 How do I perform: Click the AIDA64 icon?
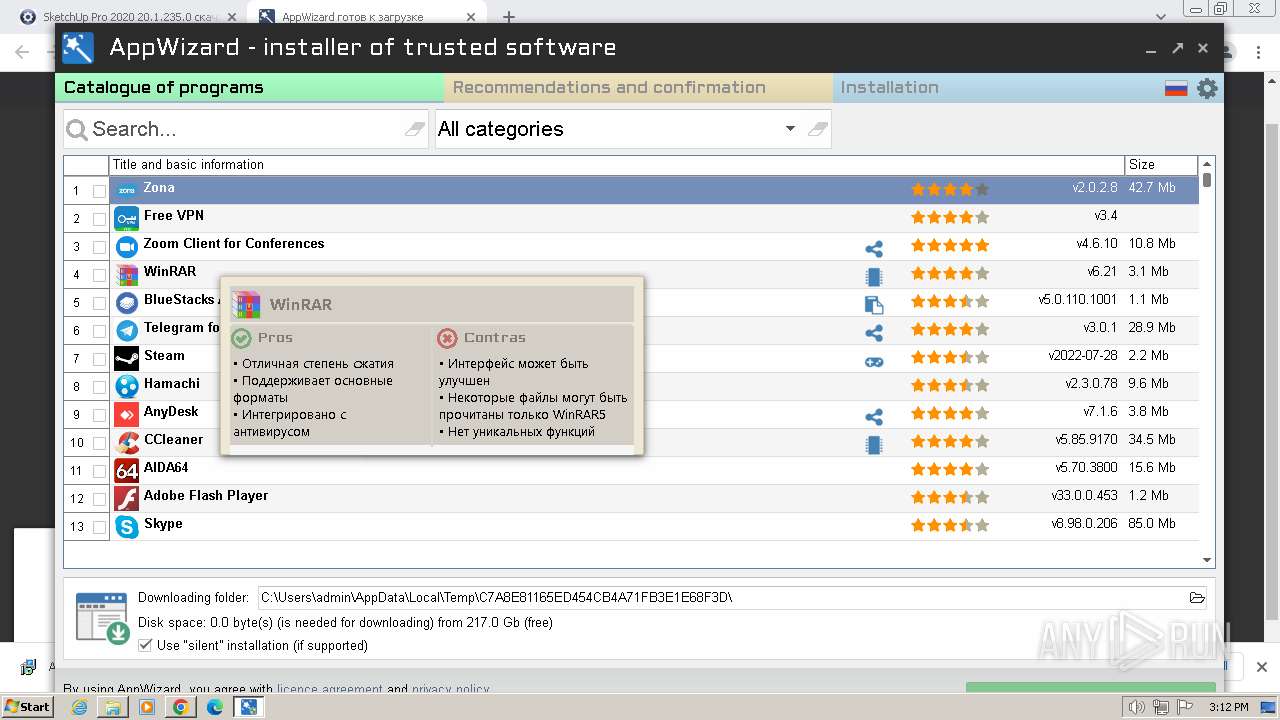click(126, 470)
